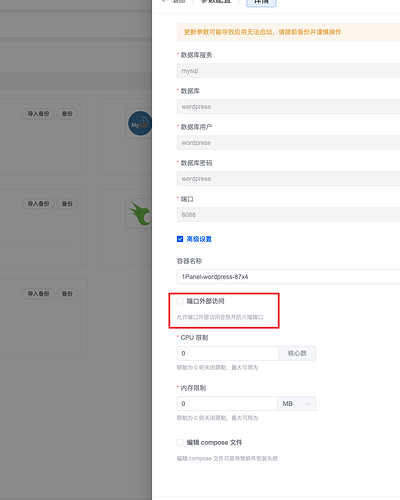400x500 pixels.
Task: Click the MySQL app icon
Action: 140,123
